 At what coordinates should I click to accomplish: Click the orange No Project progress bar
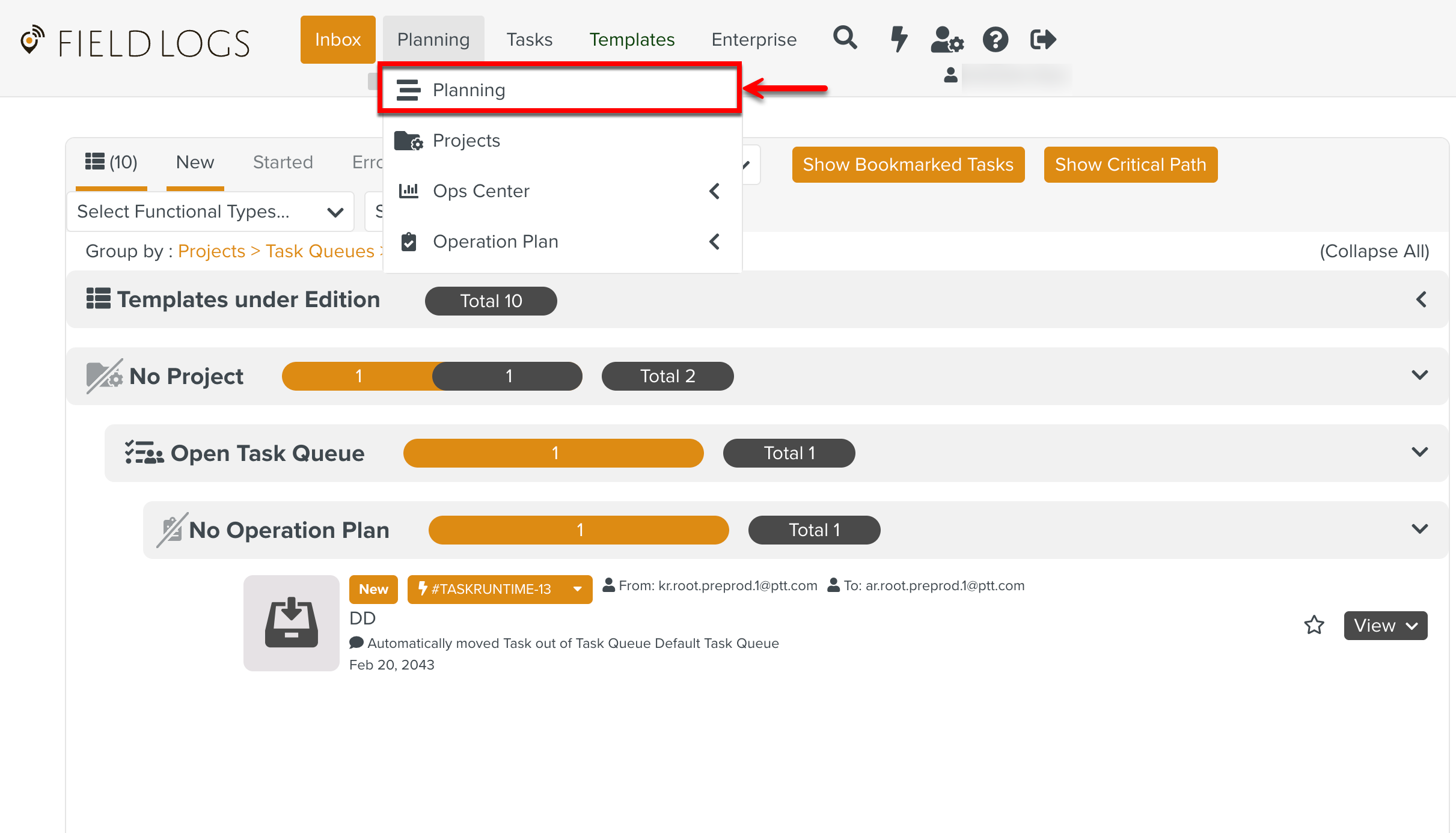[358, 376]
